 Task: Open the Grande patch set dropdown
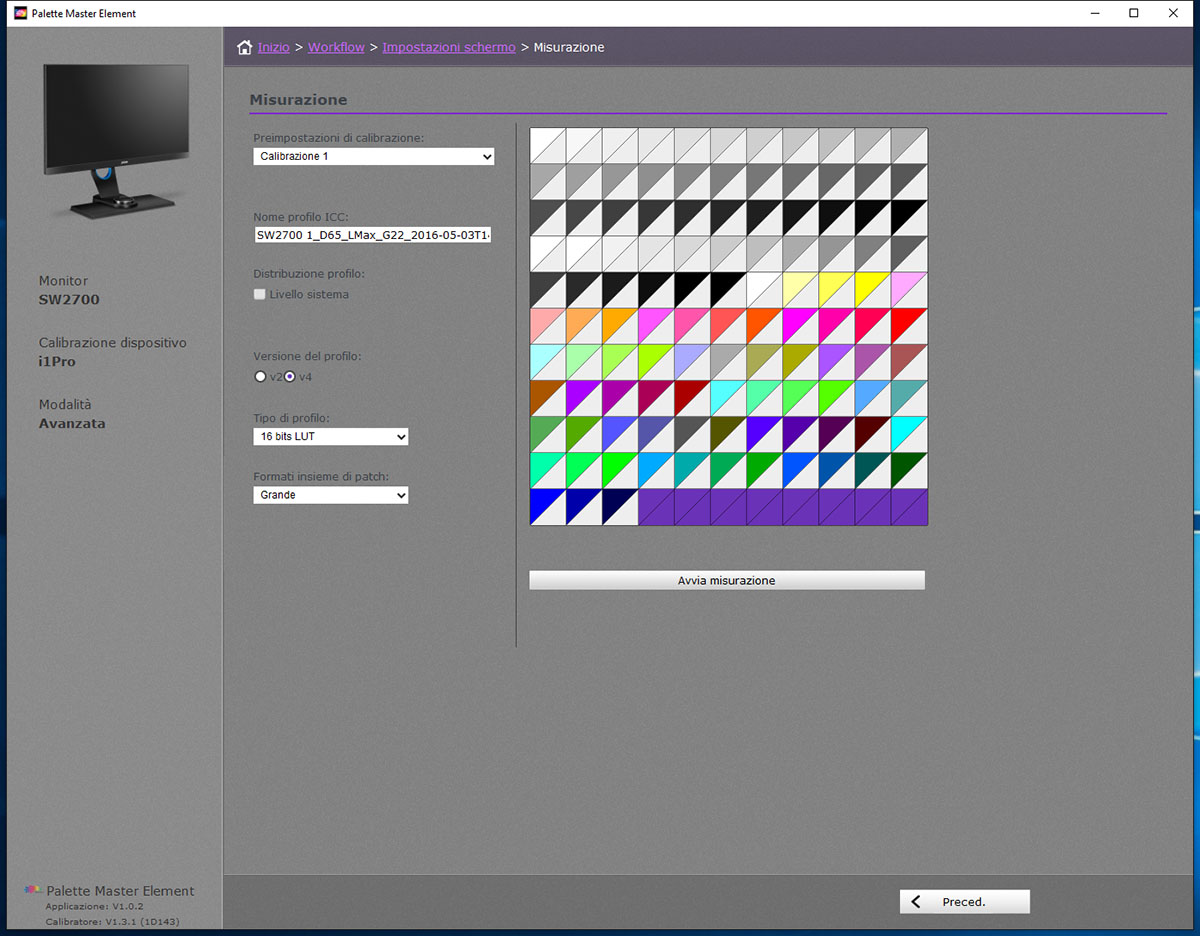point(330,495)
